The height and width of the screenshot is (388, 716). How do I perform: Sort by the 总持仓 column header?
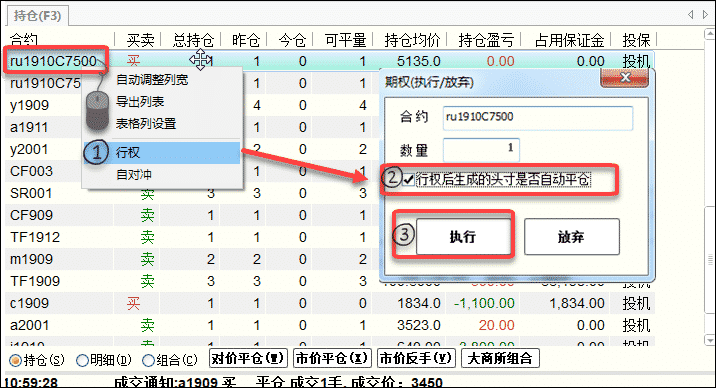tap(193, 40)
